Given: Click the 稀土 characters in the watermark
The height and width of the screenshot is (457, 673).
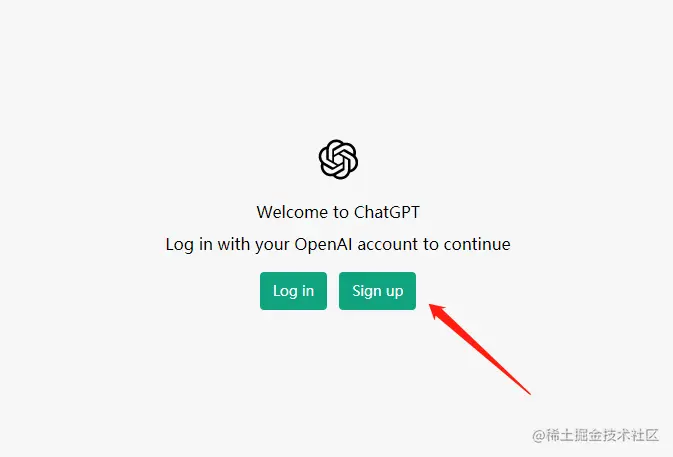Looking at the screenshot, I should pyautogui.click(x=560, y=435).
